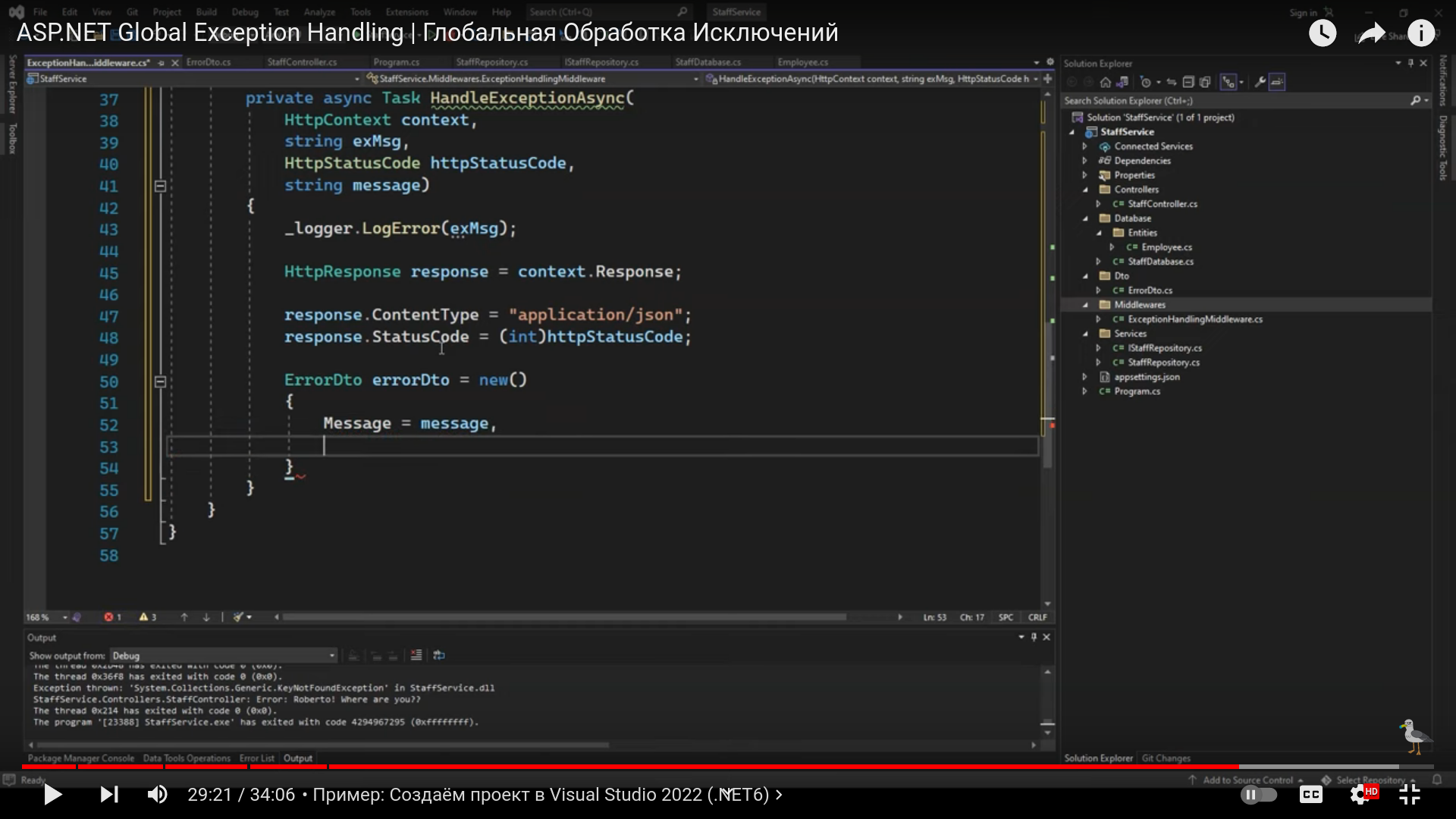Open the video info icon
This screenshot has width=1456, height=819.
pyautogui.click(x=1421, y=33)
